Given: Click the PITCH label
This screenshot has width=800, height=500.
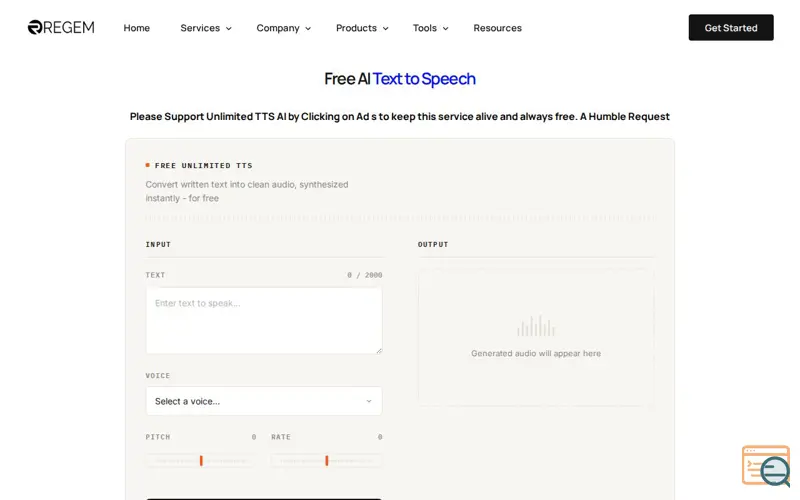Looking at the screenshot, I should point(158,437).
